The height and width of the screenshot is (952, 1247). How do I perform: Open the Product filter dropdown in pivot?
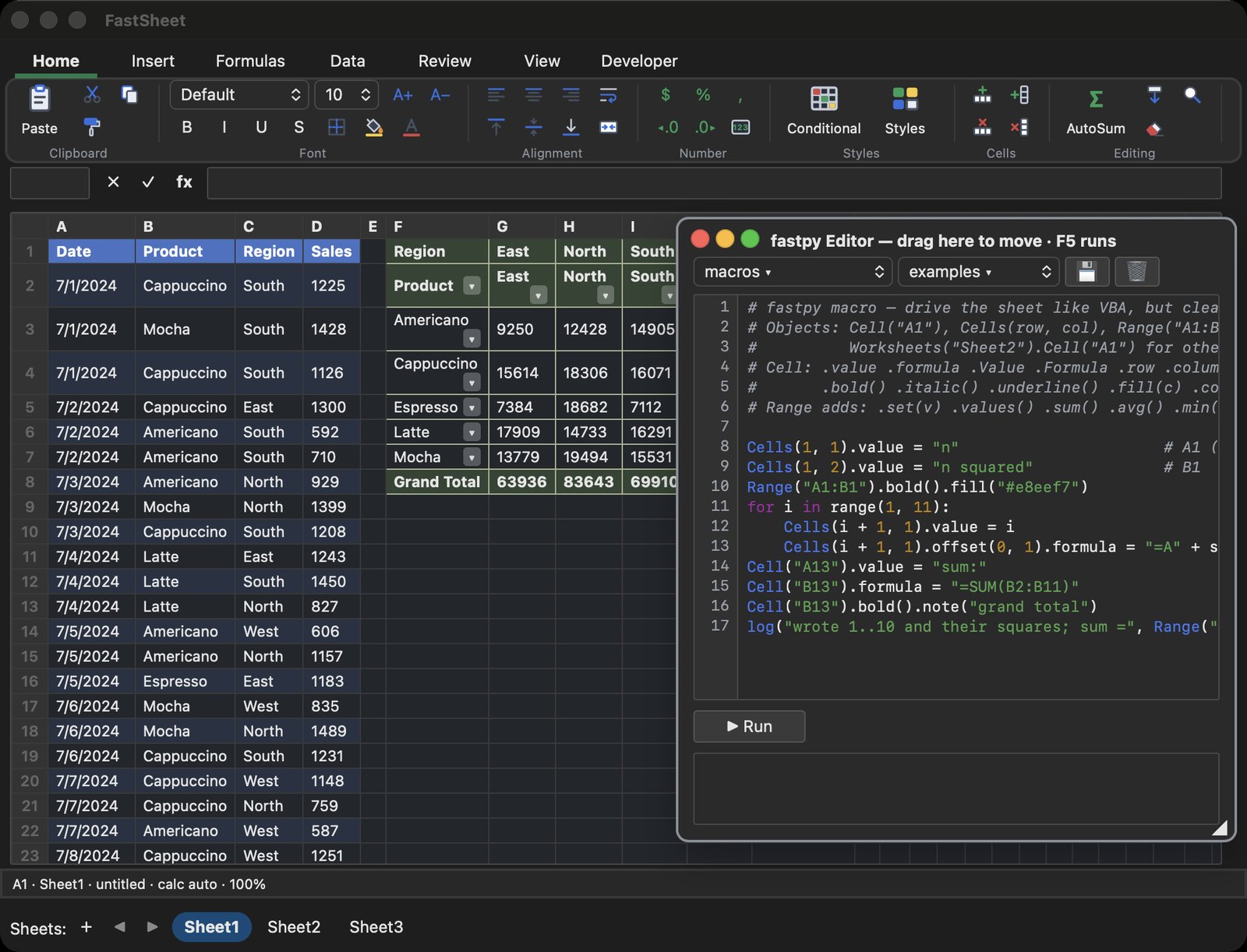472,286
